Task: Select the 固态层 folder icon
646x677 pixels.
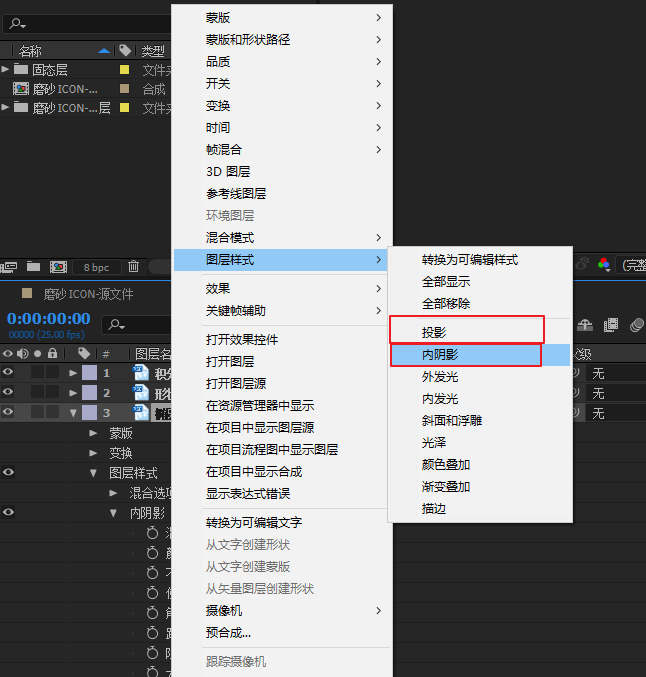Action: (x=21, y=69)
